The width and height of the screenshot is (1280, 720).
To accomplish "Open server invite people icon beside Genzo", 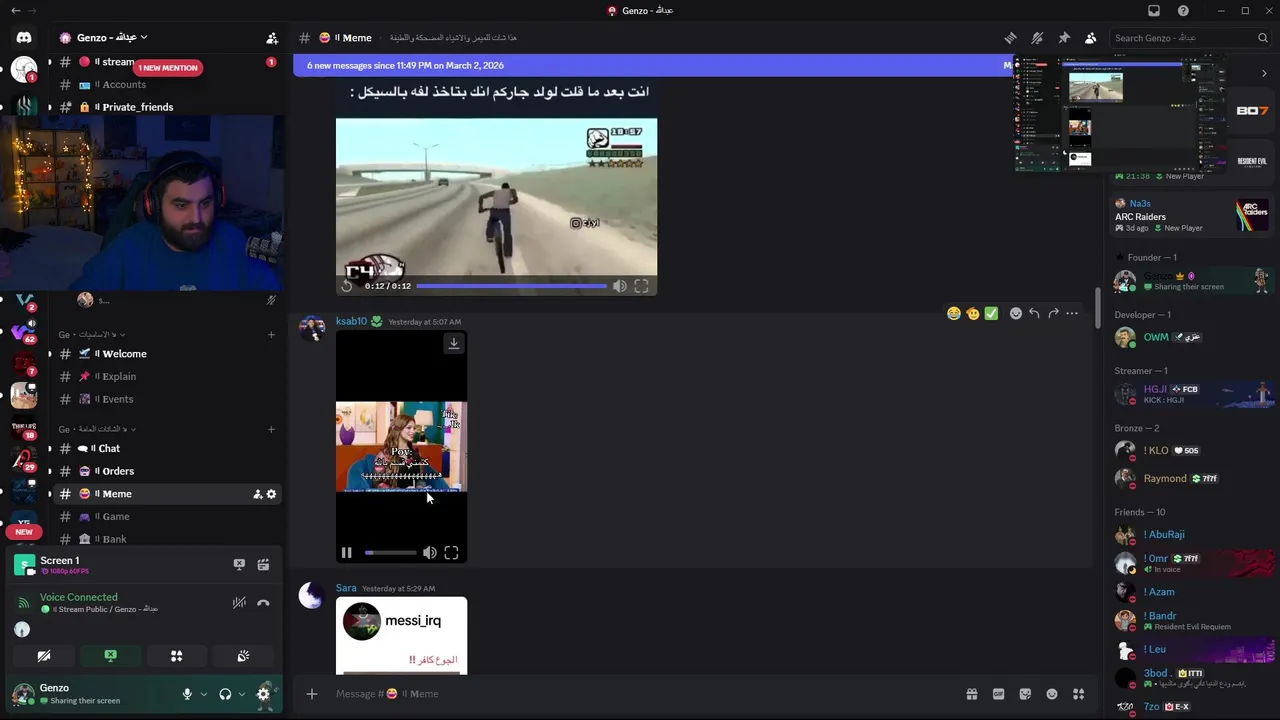I will 272,38.
